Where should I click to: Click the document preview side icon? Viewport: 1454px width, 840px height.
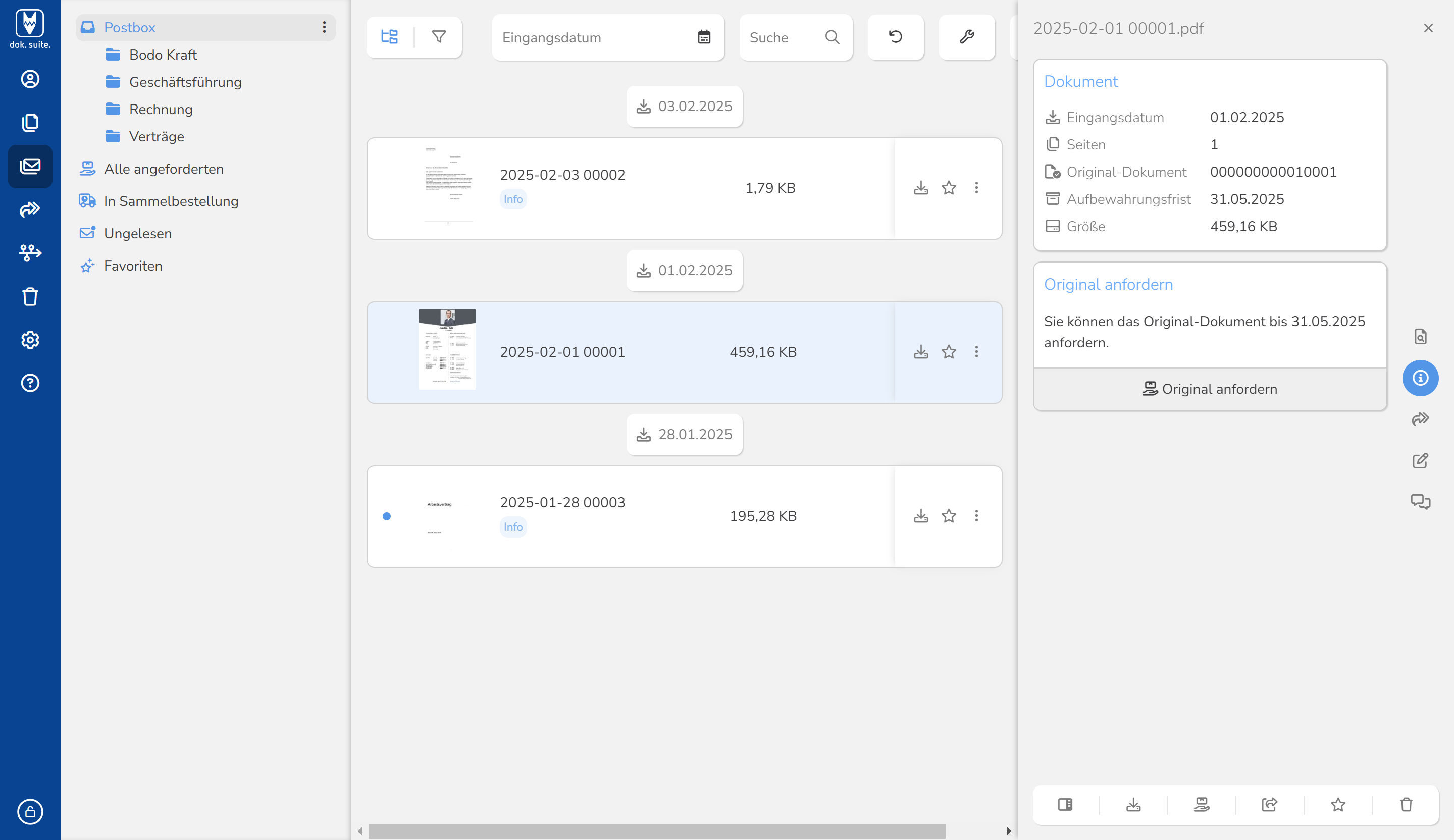1420,336
